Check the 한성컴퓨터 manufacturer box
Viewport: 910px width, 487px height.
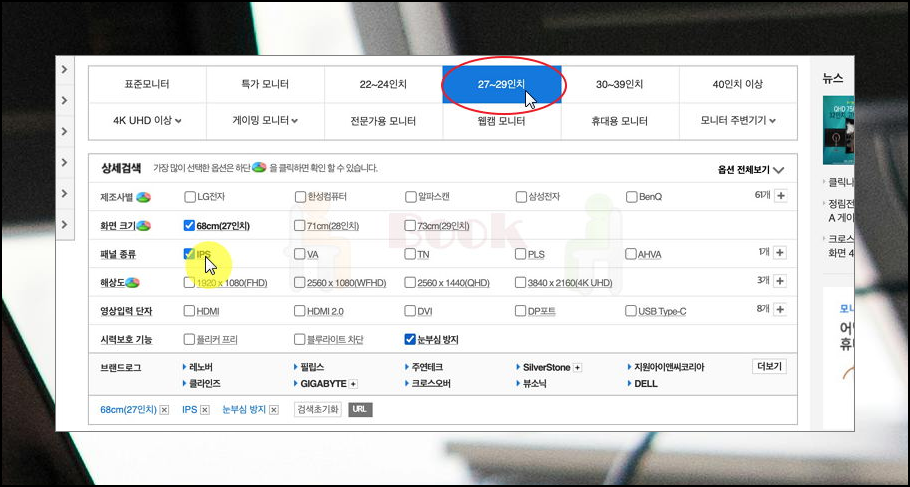pos(299,197)
